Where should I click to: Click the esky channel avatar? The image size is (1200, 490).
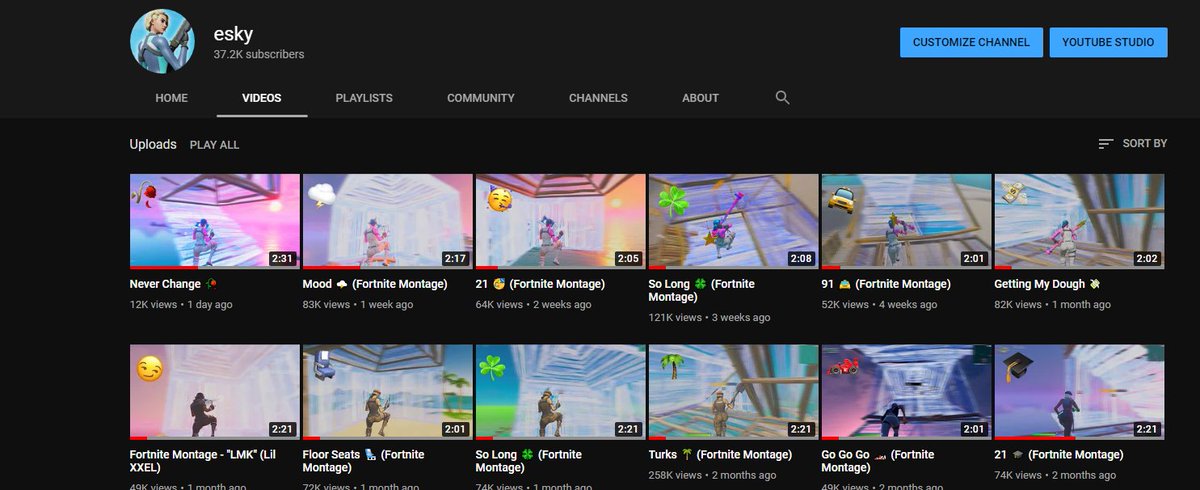click(x=163, y=42)
